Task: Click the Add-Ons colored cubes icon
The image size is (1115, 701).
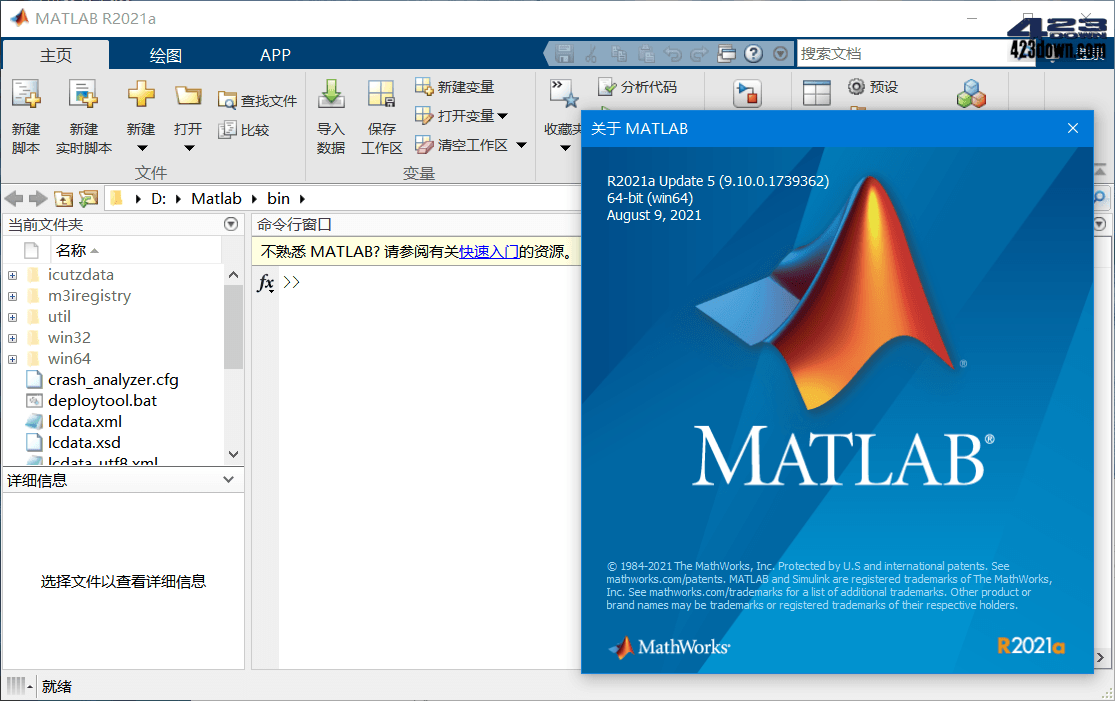Action: [971, 93]
